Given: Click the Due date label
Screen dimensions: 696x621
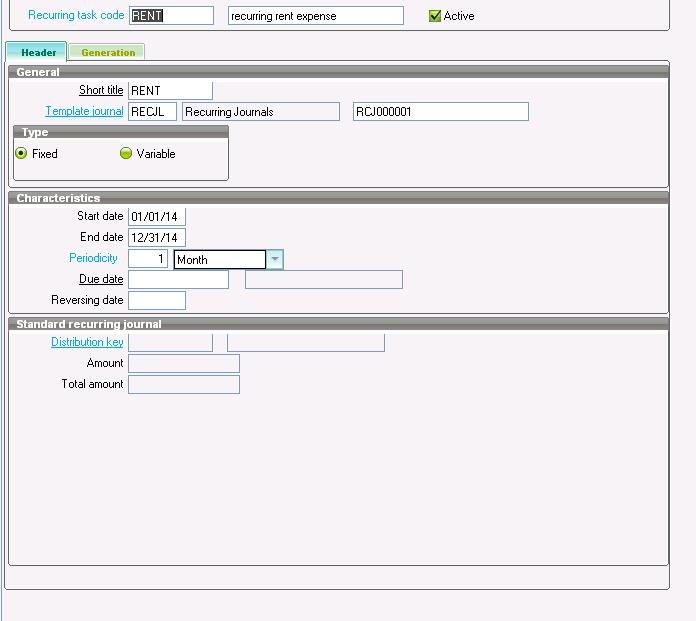Looking at the screenshot, I should click(101, 279).
